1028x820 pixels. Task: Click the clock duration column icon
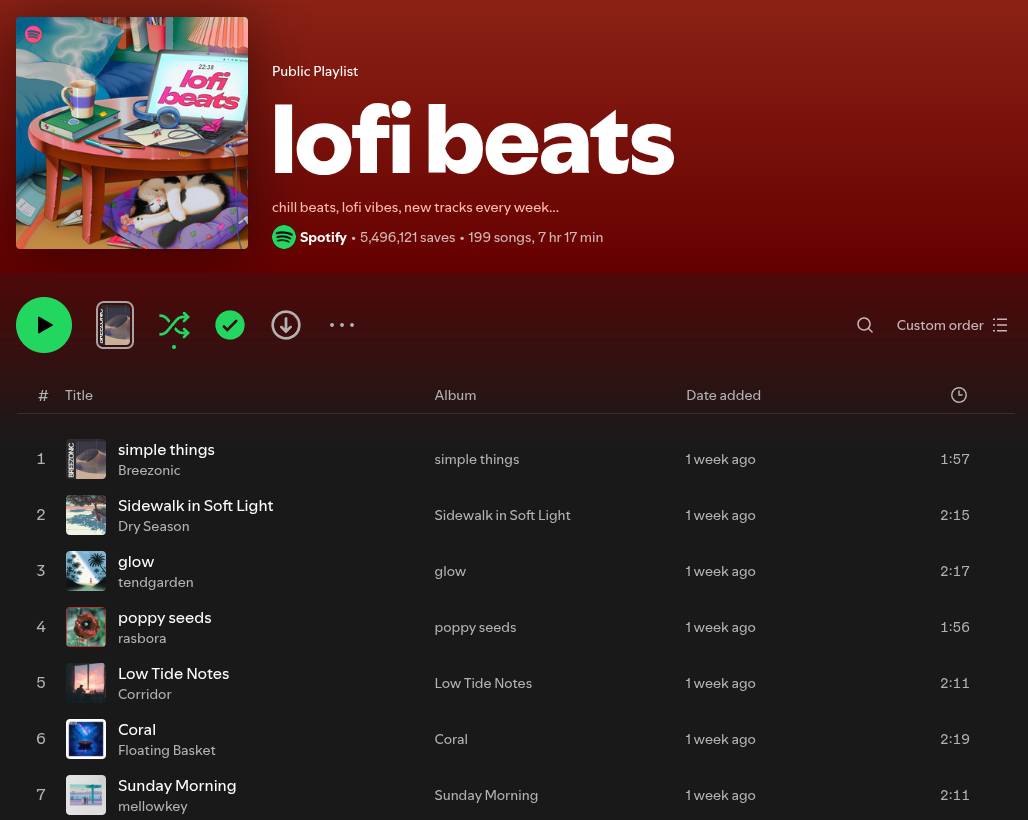coord(959,395)
